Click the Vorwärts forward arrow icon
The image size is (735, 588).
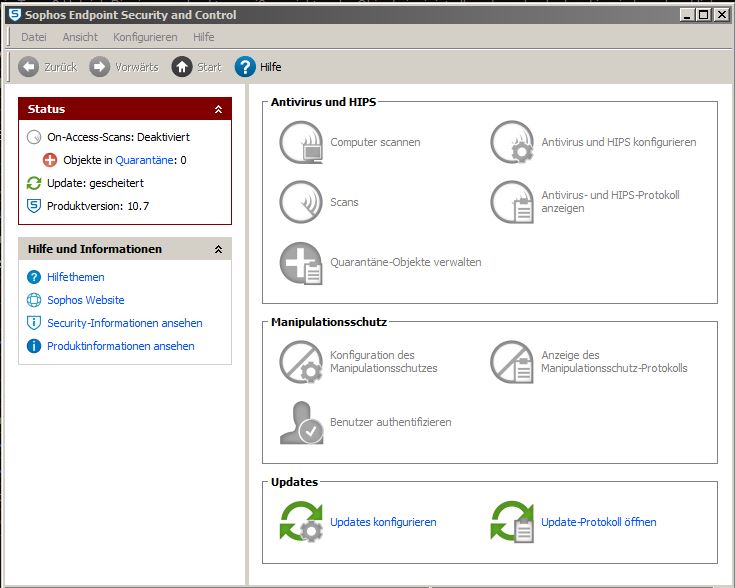click(99, 67)
